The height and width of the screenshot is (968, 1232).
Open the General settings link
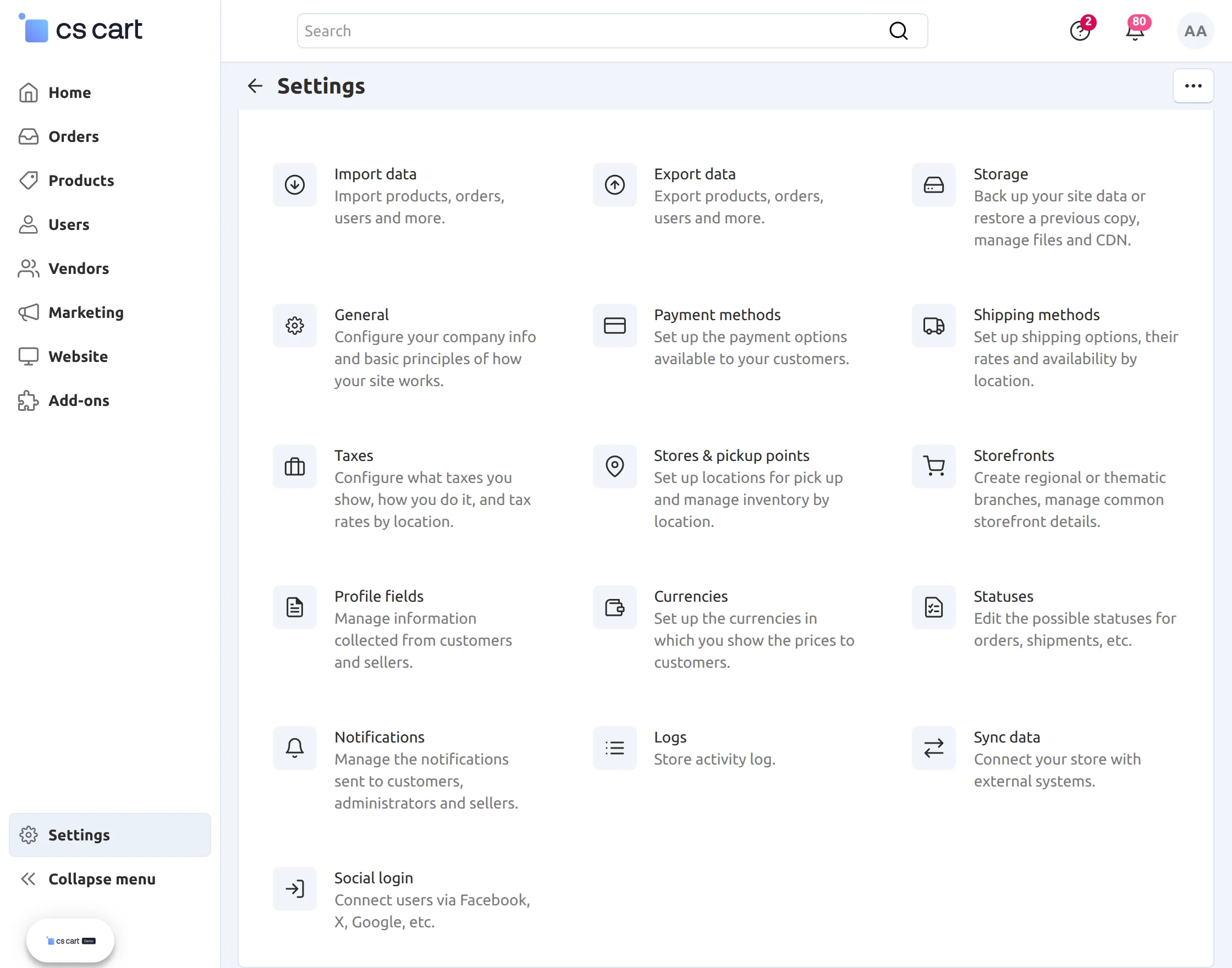click(361, 315)
